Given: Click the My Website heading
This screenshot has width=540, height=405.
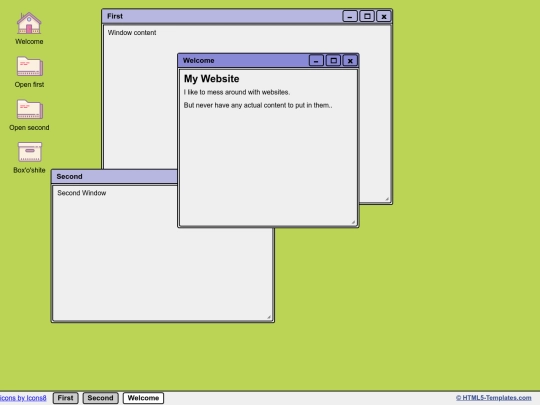Looking at the screenshot, I should [211, 79].
